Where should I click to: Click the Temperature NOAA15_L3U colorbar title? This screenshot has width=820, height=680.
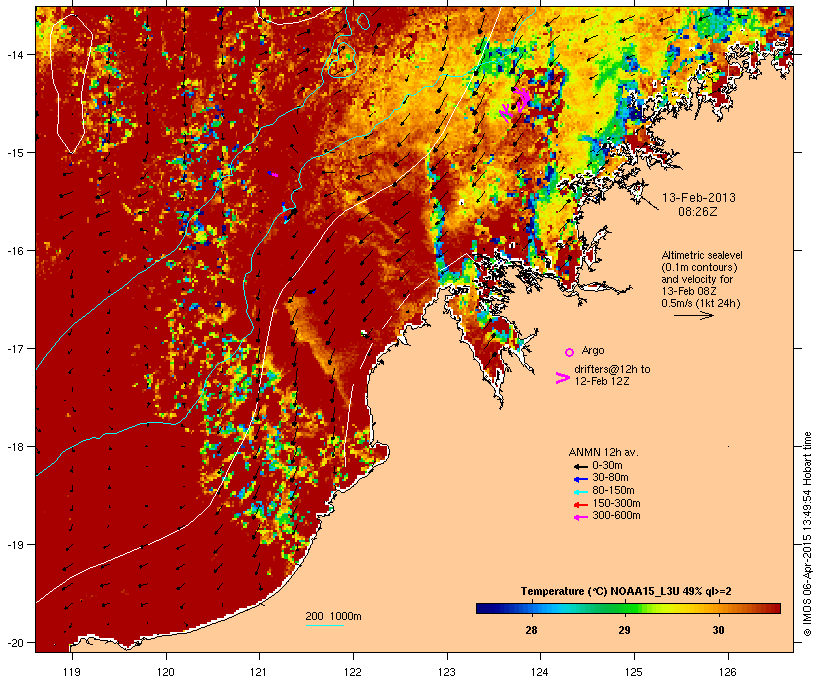coord(626,592)
